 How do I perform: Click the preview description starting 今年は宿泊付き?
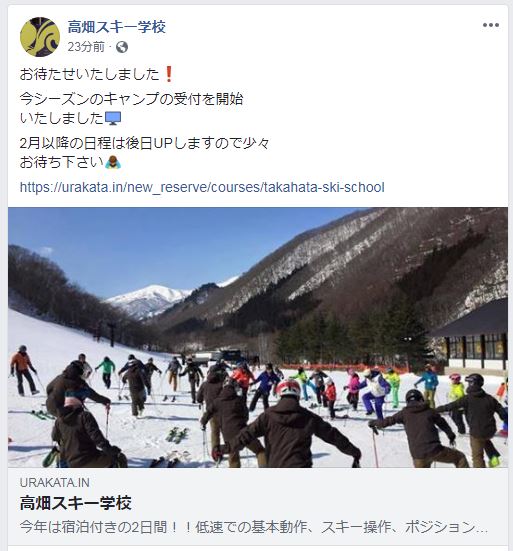pyautogui.click(x=254, y=527)
